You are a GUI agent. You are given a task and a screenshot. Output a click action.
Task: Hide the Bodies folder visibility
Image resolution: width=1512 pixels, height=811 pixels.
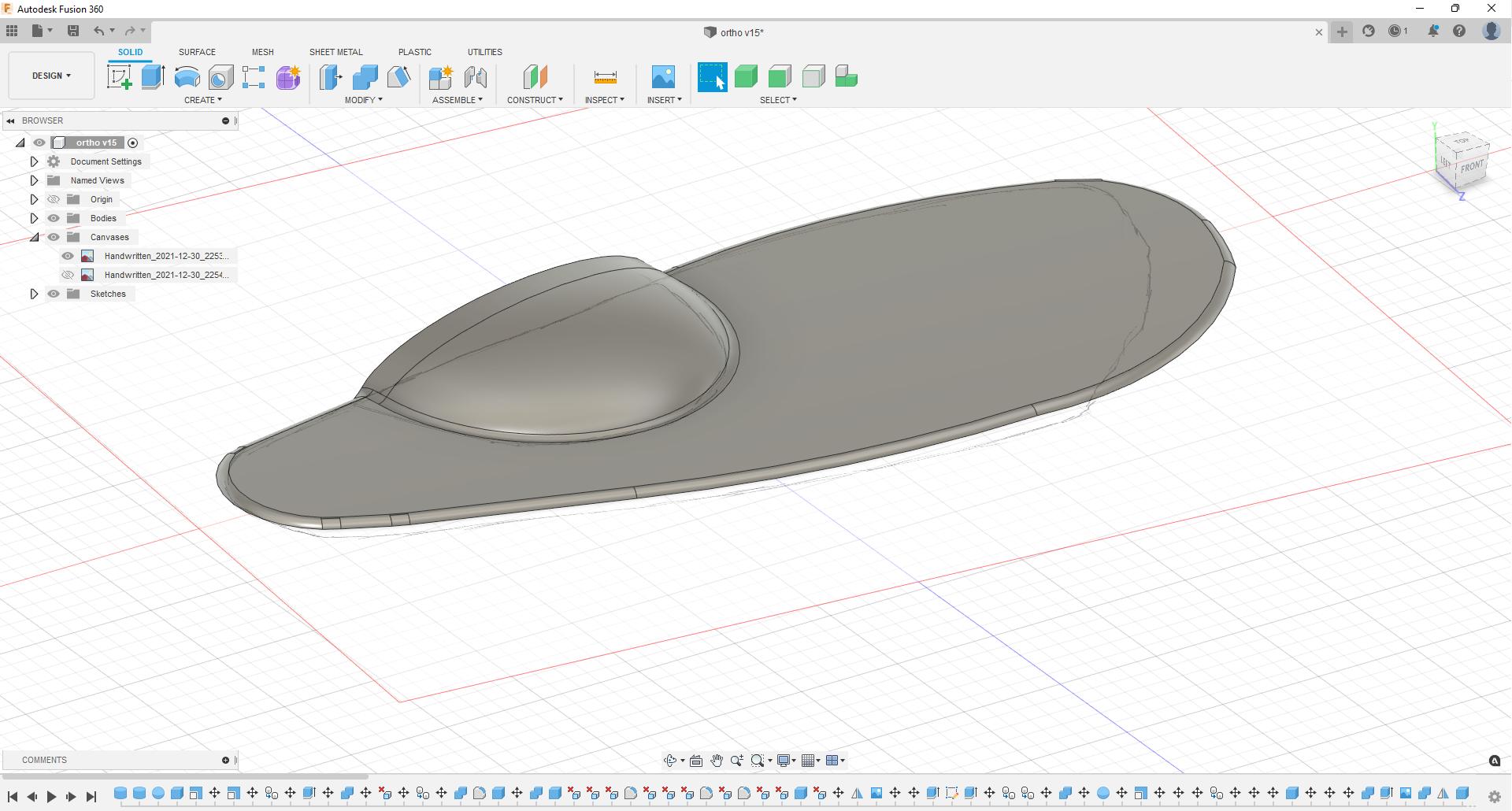point(54,218)
